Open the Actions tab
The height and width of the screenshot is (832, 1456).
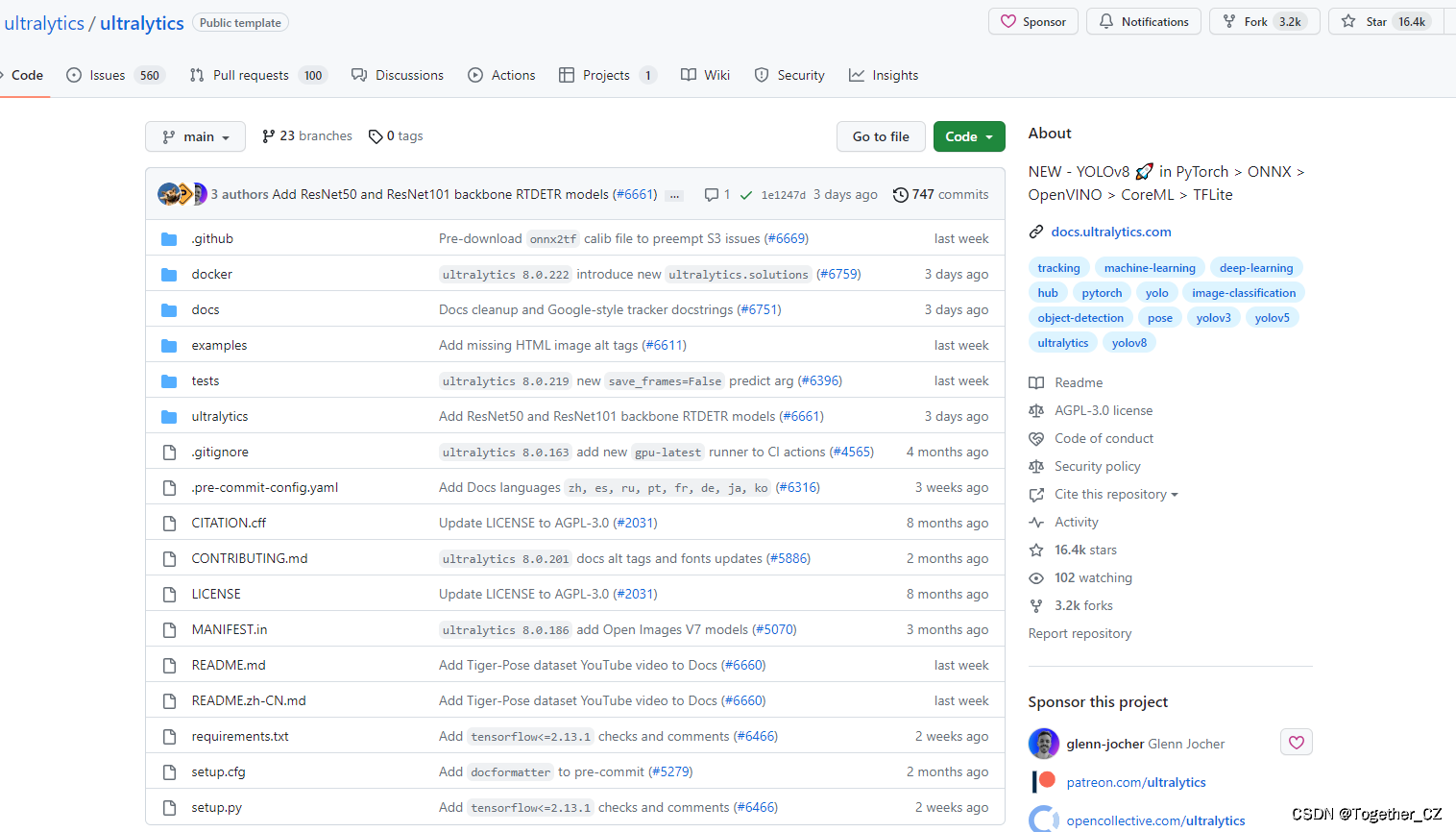pos(501,75)
